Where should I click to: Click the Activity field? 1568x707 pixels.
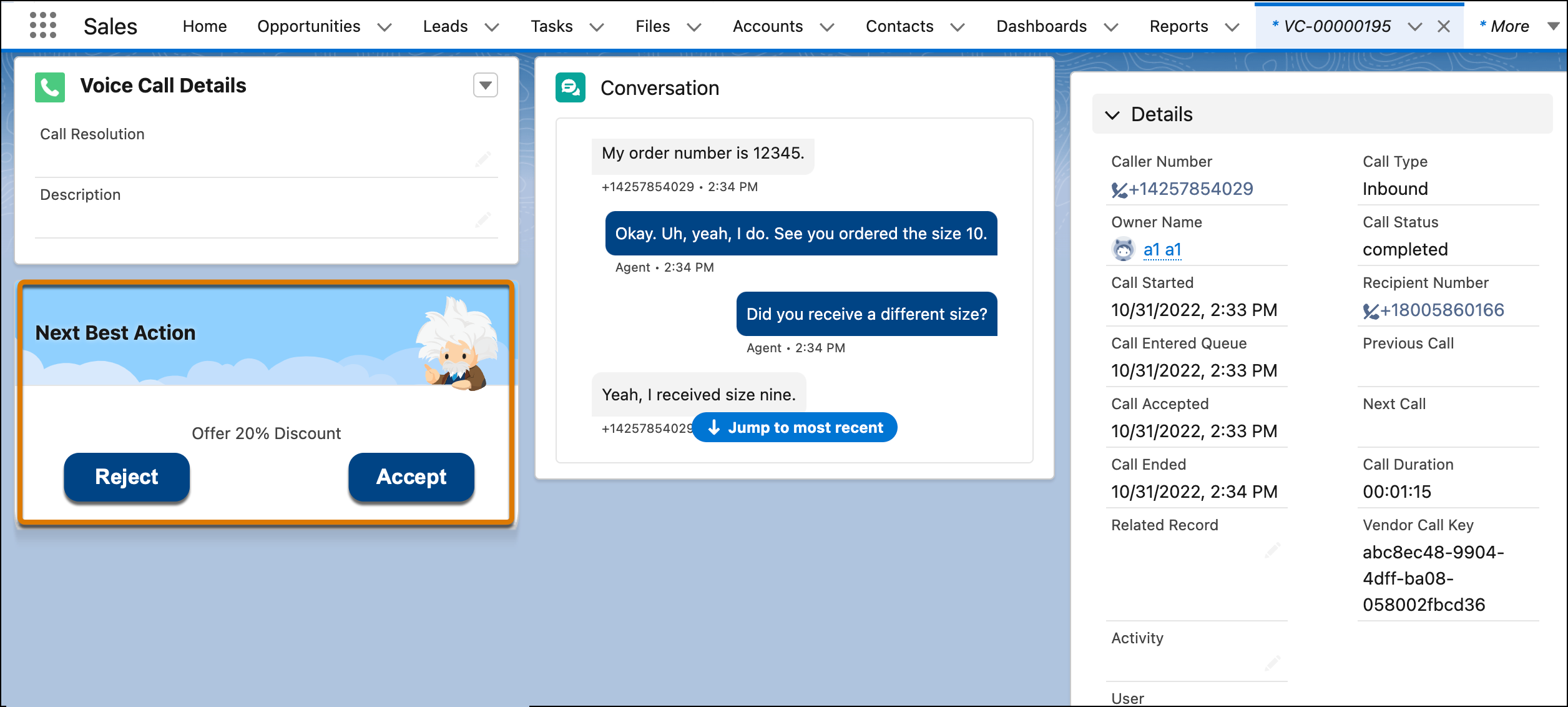(1197, 653)
